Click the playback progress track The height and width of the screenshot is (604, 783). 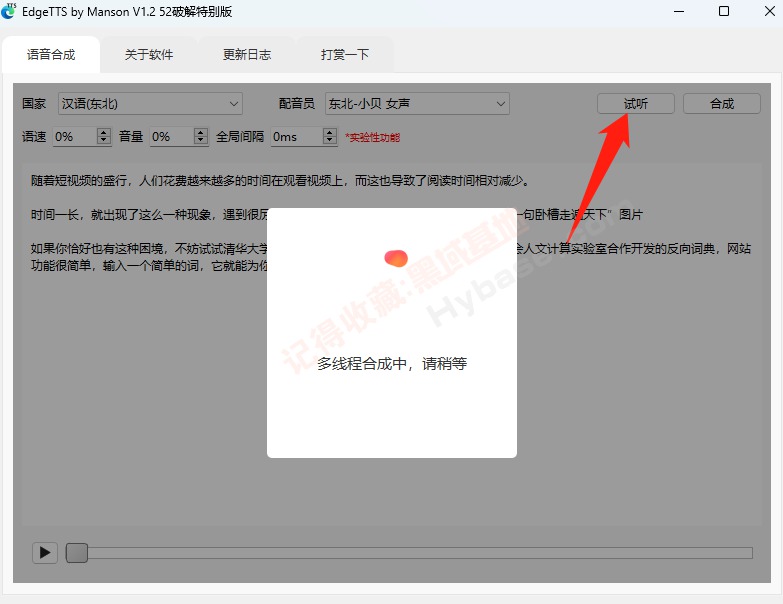click(x=409, y=553)
